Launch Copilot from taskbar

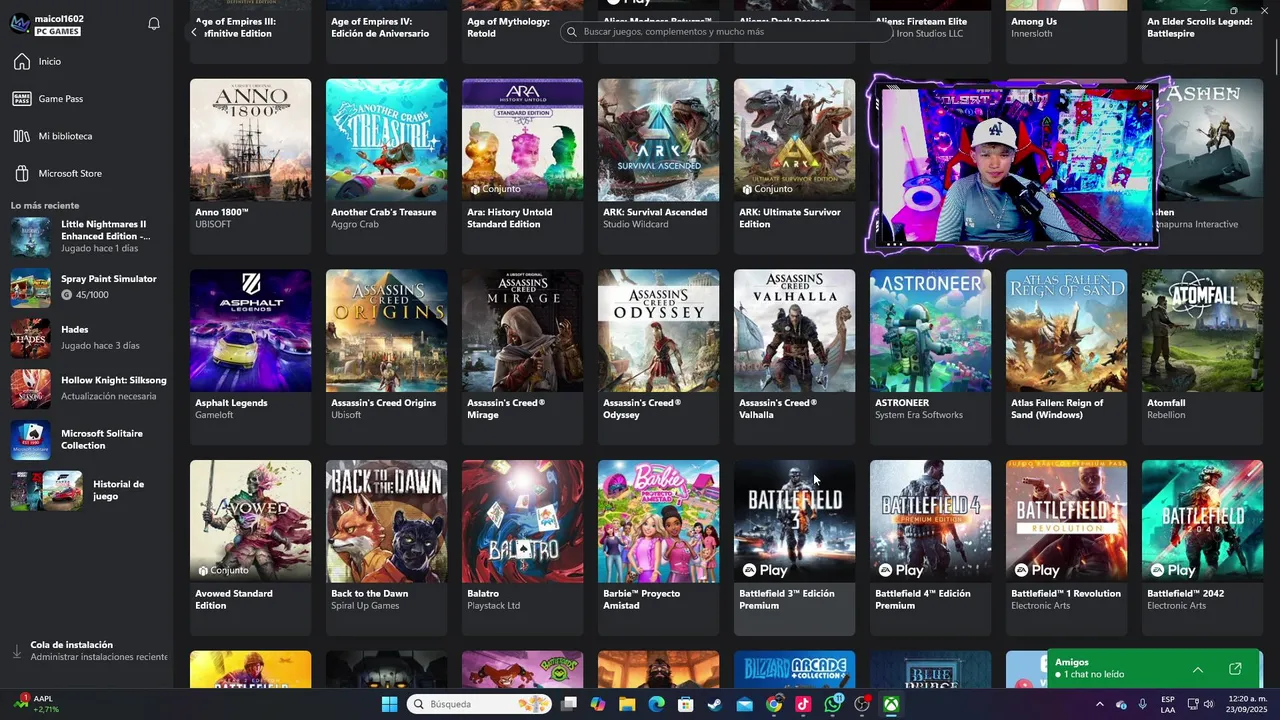pos(598,704)
